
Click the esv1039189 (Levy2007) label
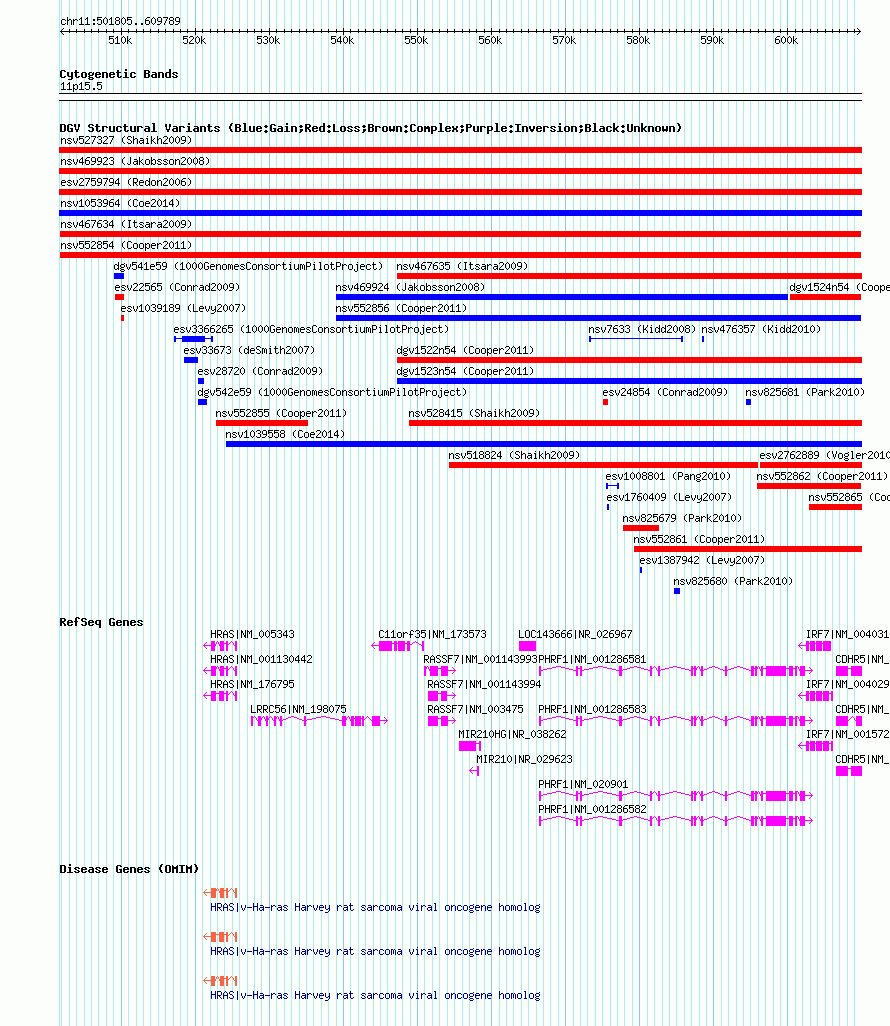(x=183, y=308)
